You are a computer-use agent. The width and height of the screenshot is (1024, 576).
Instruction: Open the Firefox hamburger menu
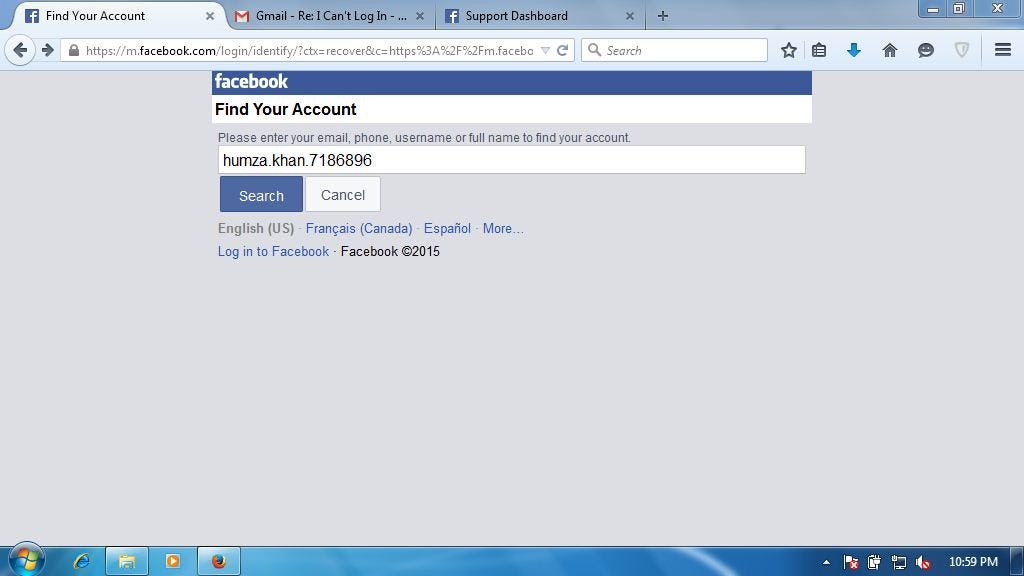[1003, 50]
